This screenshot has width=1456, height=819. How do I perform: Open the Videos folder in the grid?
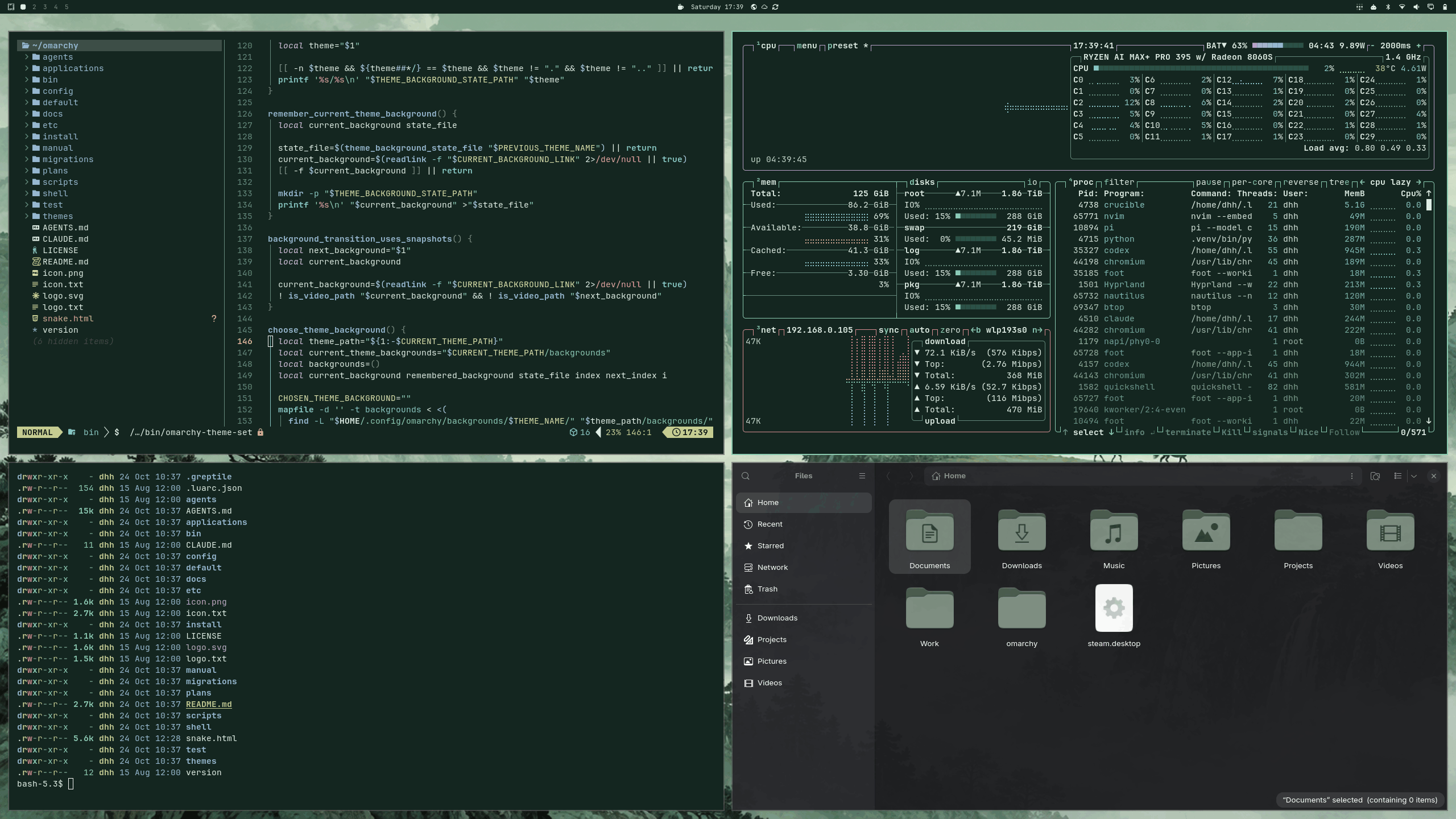[1390, 536]
